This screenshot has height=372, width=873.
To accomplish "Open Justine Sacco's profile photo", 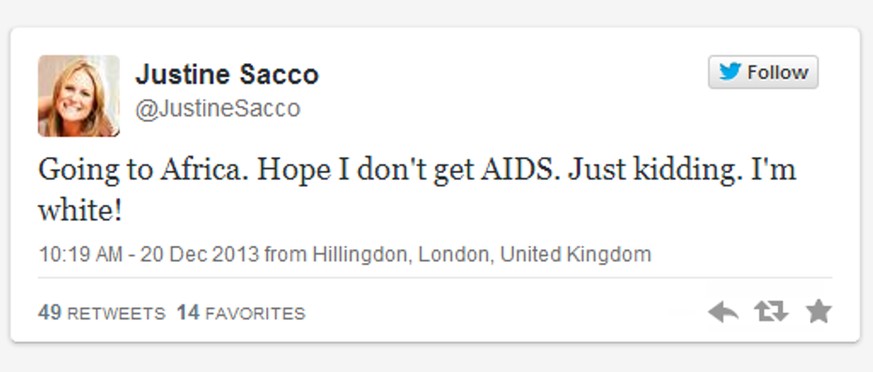I will 79,96.
